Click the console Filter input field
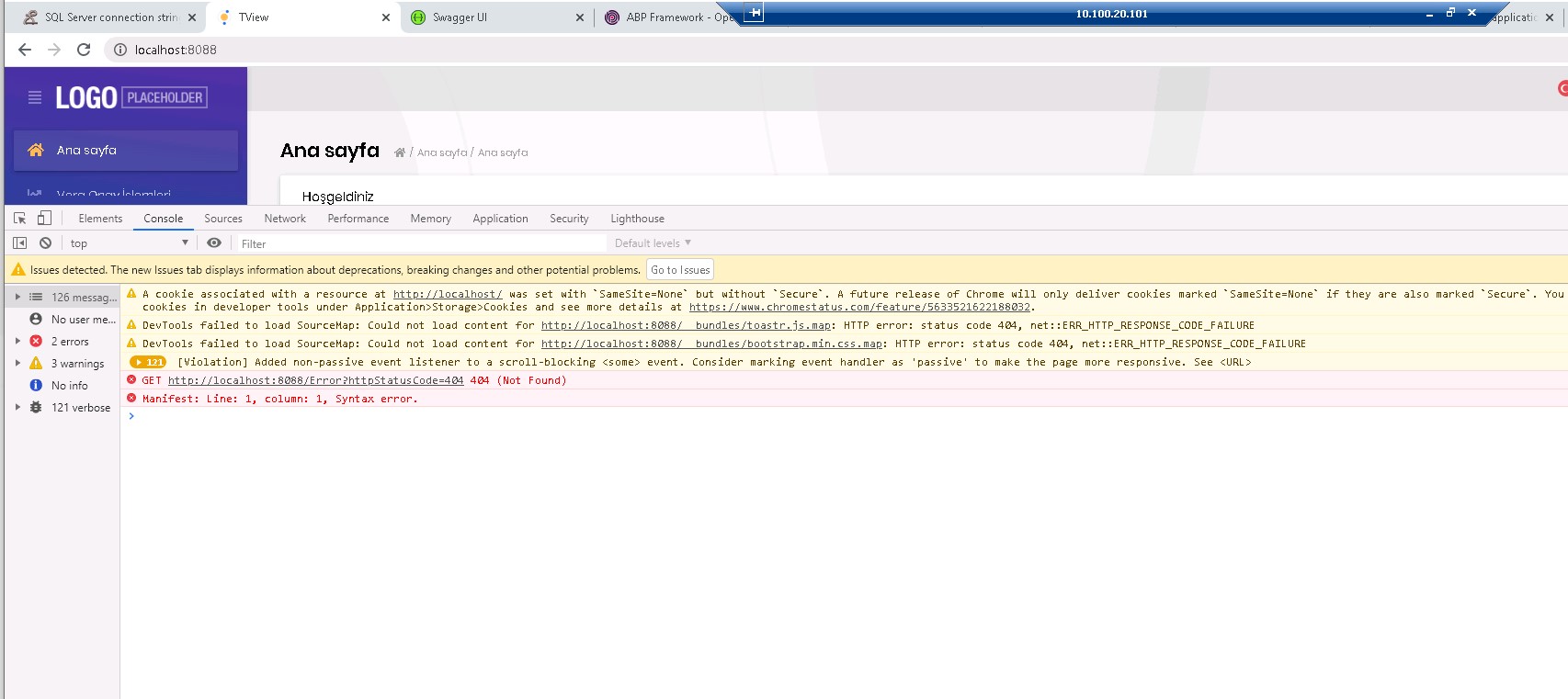1568x699 pixels. (423, 243)
